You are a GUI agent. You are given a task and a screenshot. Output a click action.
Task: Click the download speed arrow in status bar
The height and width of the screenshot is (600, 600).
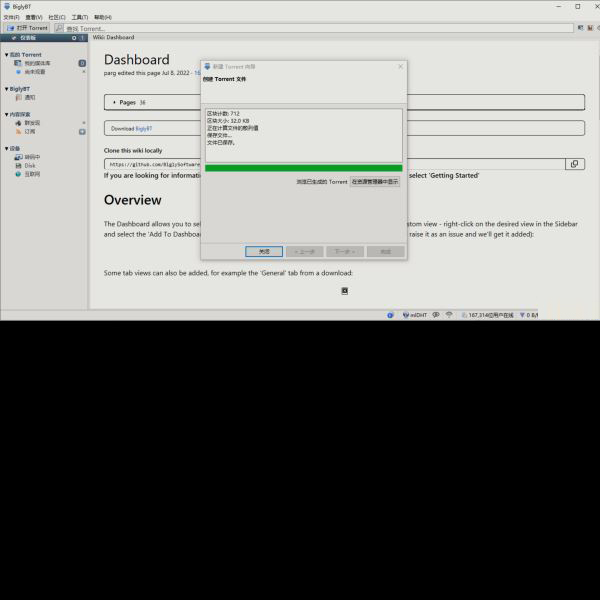[522, 315]
